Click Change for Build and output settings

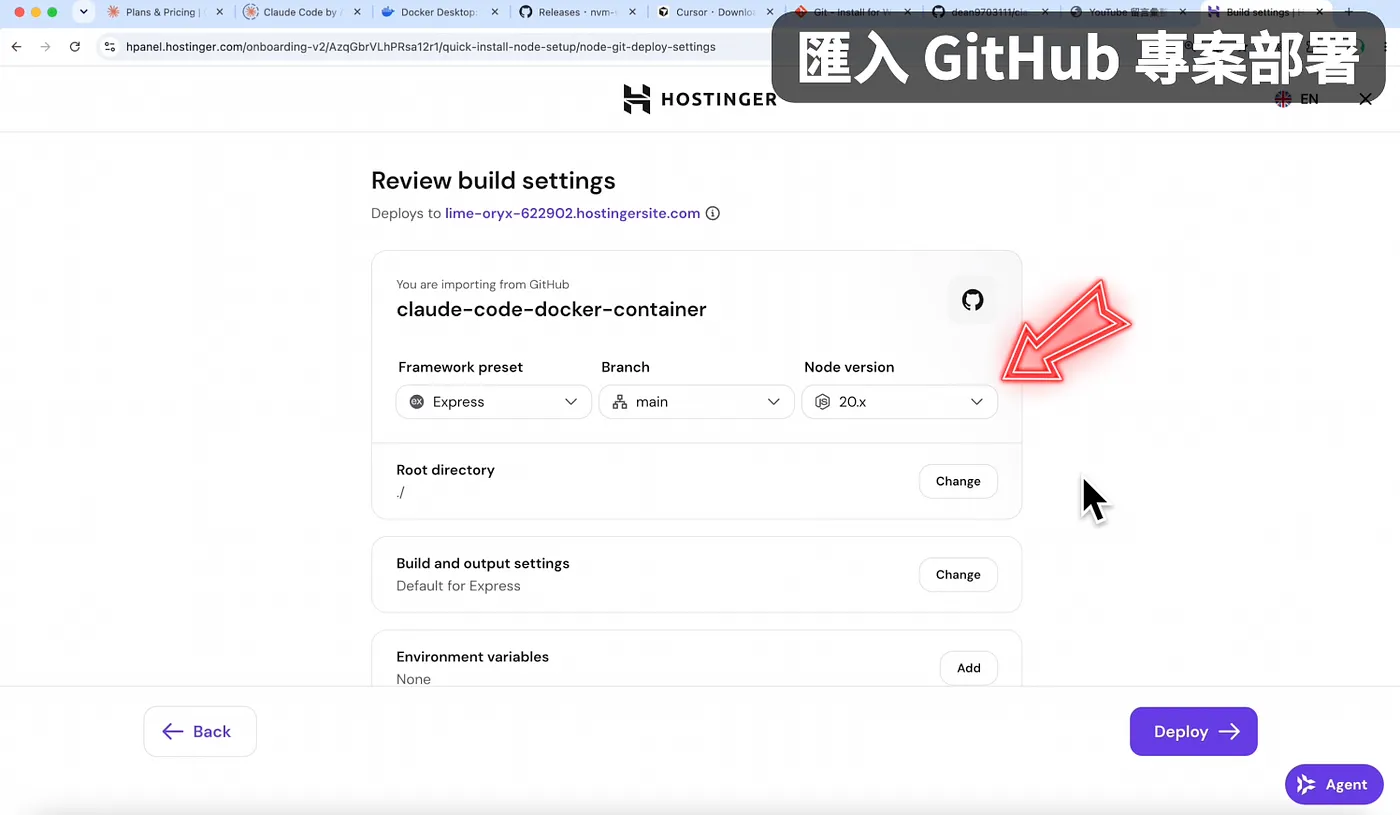pyautogui.click(x=958, y=575)
